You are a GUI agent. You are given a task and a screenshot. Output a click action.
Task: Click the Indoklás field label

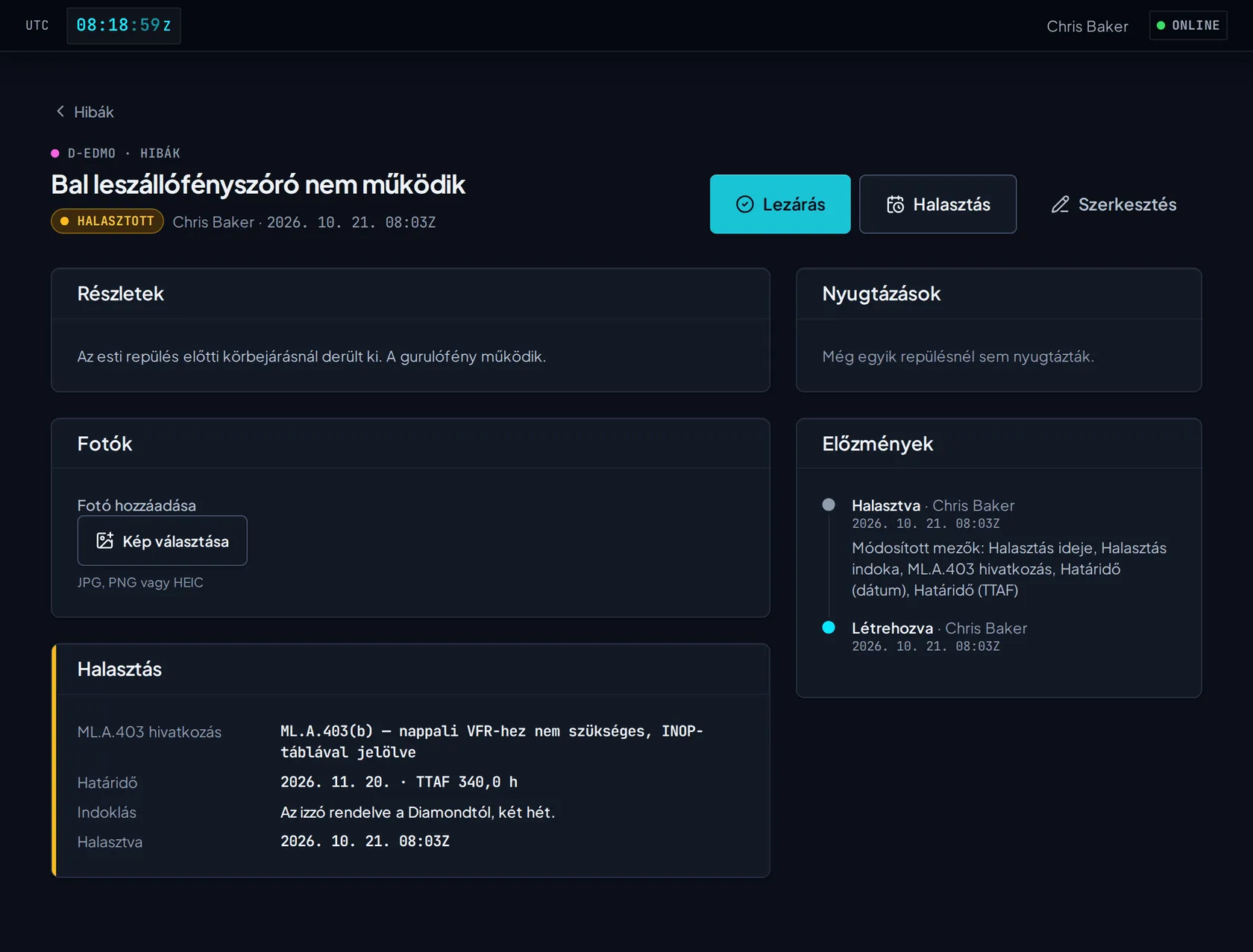click(x=107, y=813)
